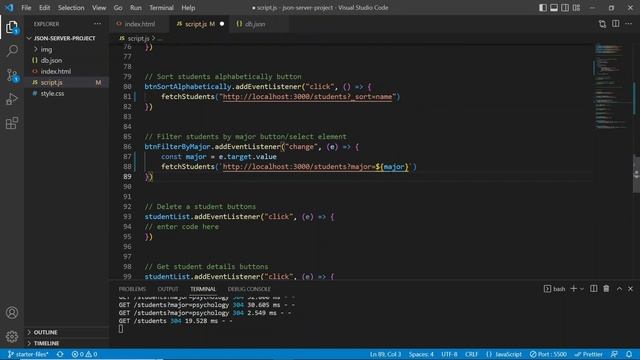This screenshot has height=360, width=640.
Task: Open the Explorer view in activity bar
Action: (x=12, y=27)
